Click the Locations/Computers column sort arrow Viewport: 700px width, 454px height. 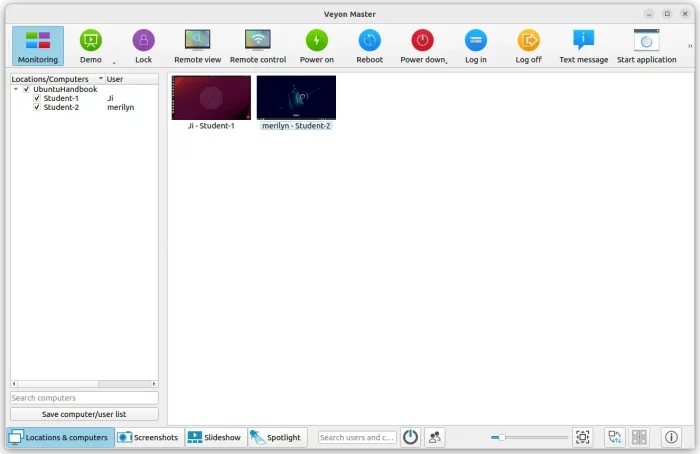coord(100,79)
